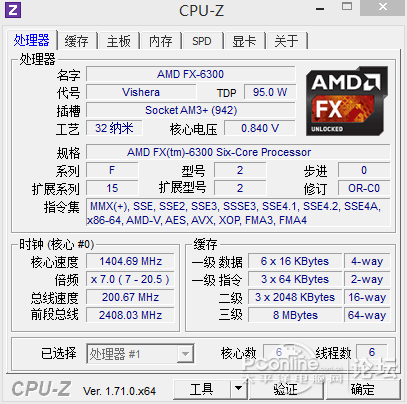Viewport: 407px width, 404px height.
Task: Click the AMD FX Unlocked processor logo
Action: pyautogui.click(x=347, y=101)
